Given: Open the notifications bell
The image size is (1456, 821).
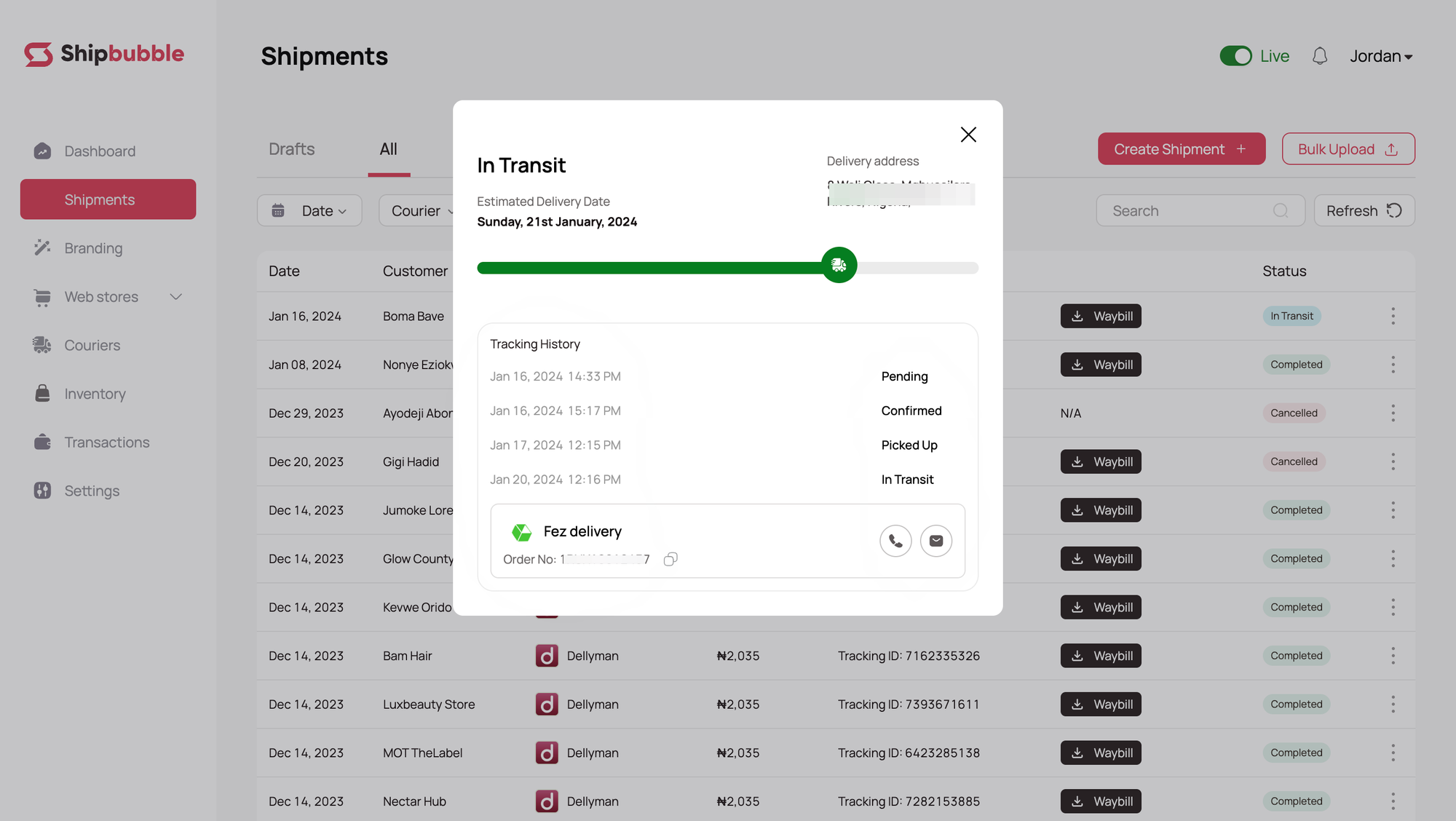Looking at the screenshot, I should (x=1320, y=56).
